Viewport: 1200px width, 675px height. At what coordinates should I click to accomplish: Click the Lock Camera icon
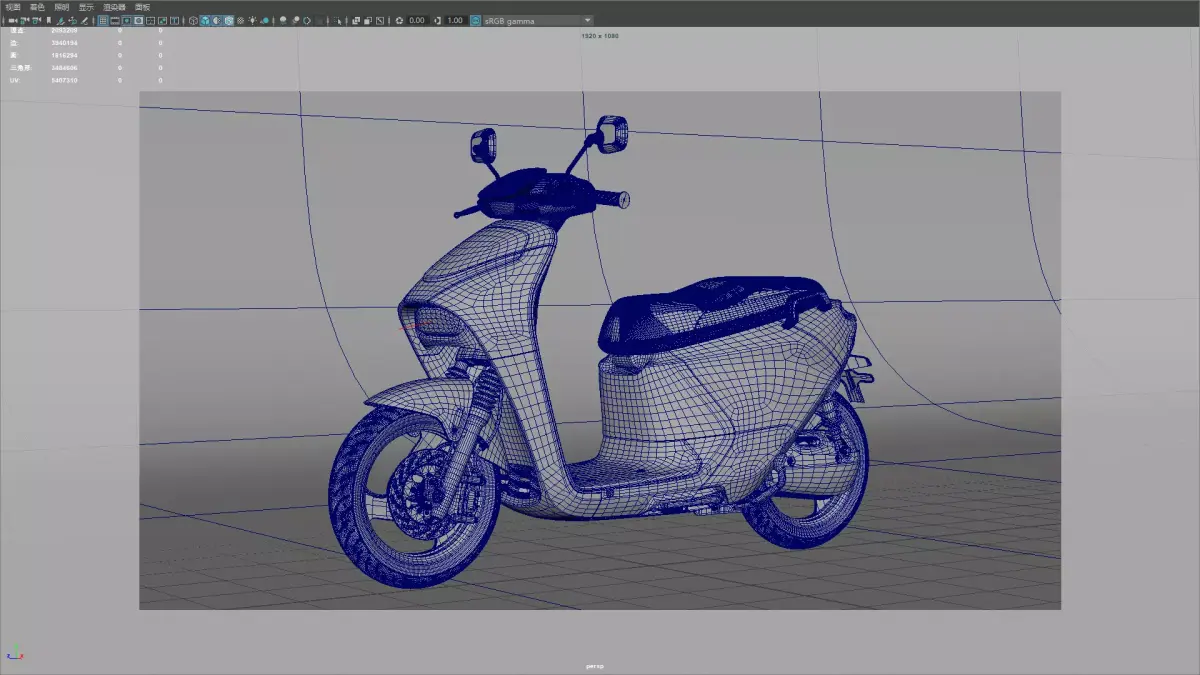pos(24,20)
